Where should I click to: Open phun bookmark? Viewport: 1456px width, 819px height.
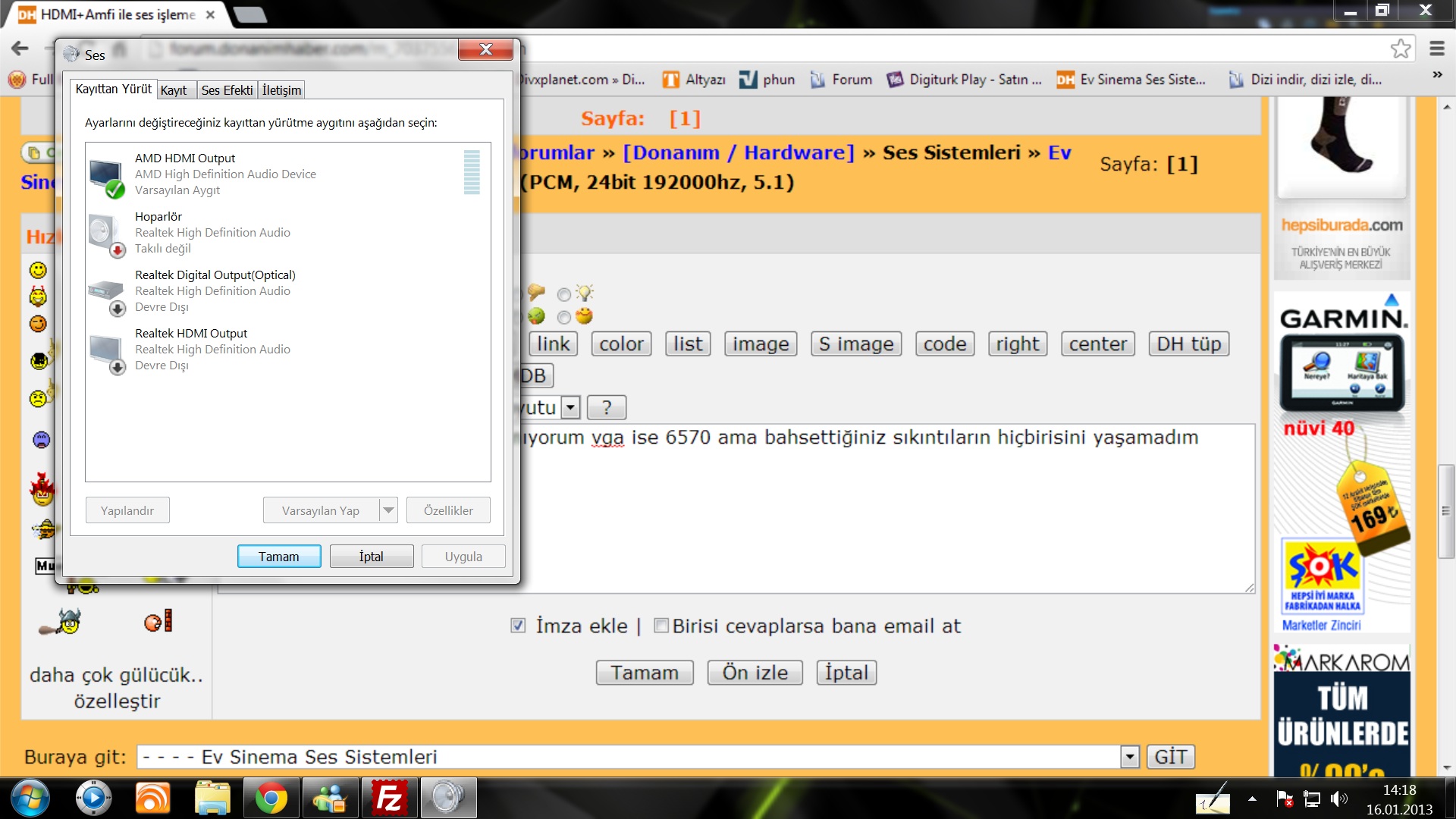pyautogui.click(x=767, y=80)
